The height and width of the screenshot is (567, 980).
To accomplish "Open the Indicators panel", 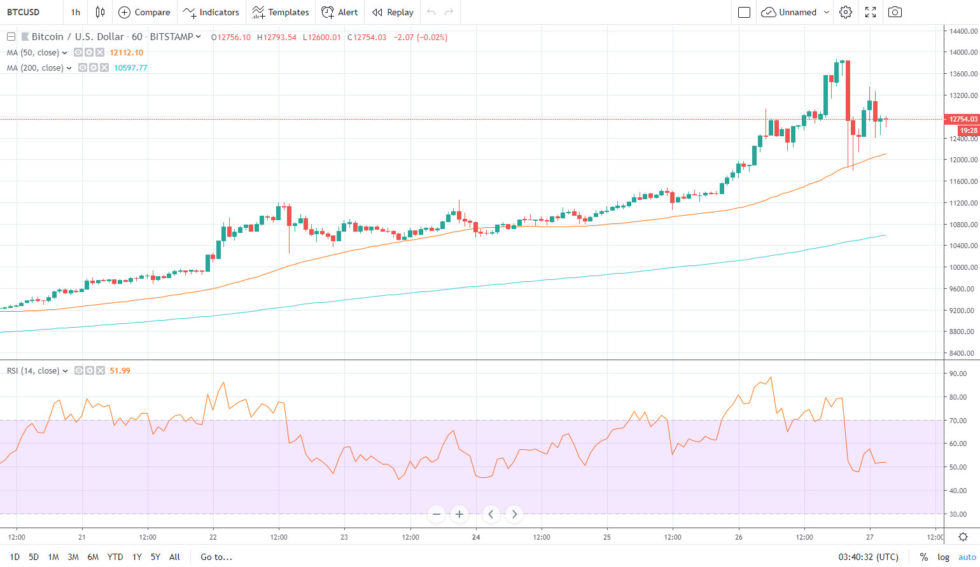I will click(211, 12).
